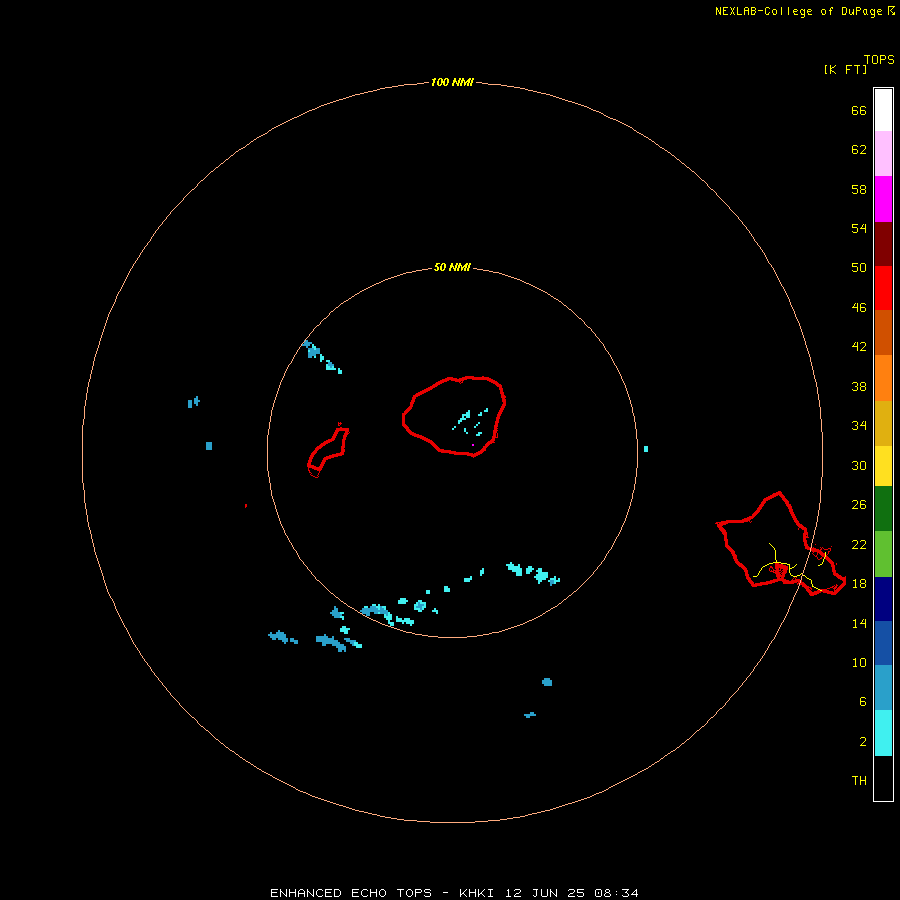Click the 'TOPS' legend title
Viewport: 900px width, 900px height.
point(879,59)
